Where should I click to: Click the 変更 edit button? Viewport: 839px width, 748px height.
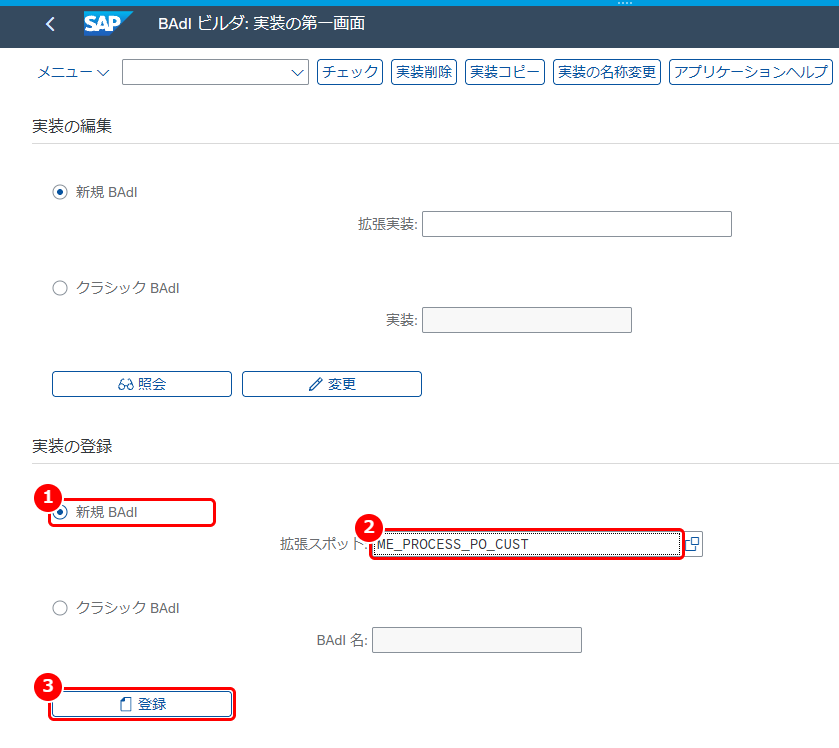click(332, 384)
